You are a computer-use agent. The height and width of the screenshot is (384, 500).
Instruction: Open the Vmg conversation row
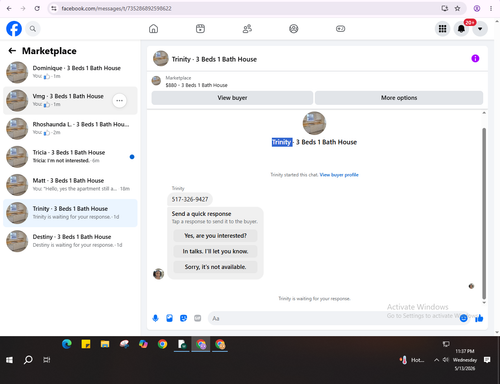click(70, 100)
